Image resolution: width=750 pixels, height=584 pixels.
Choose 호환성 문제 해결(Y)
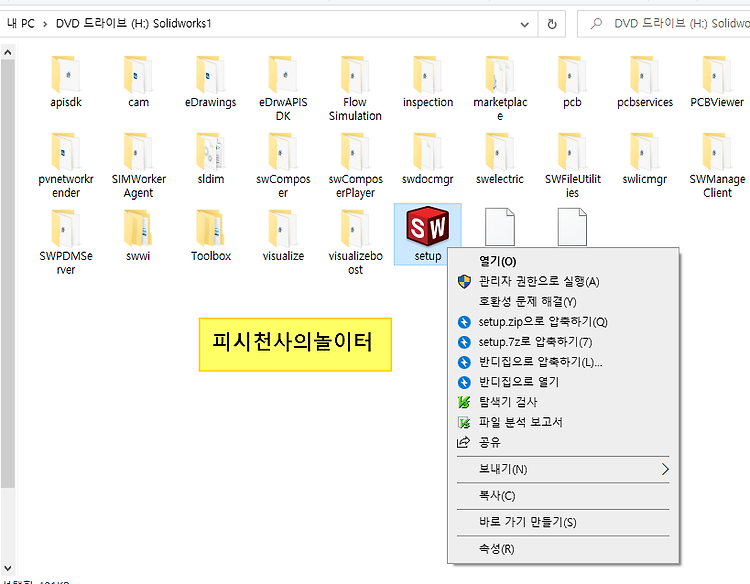point(563,301)
